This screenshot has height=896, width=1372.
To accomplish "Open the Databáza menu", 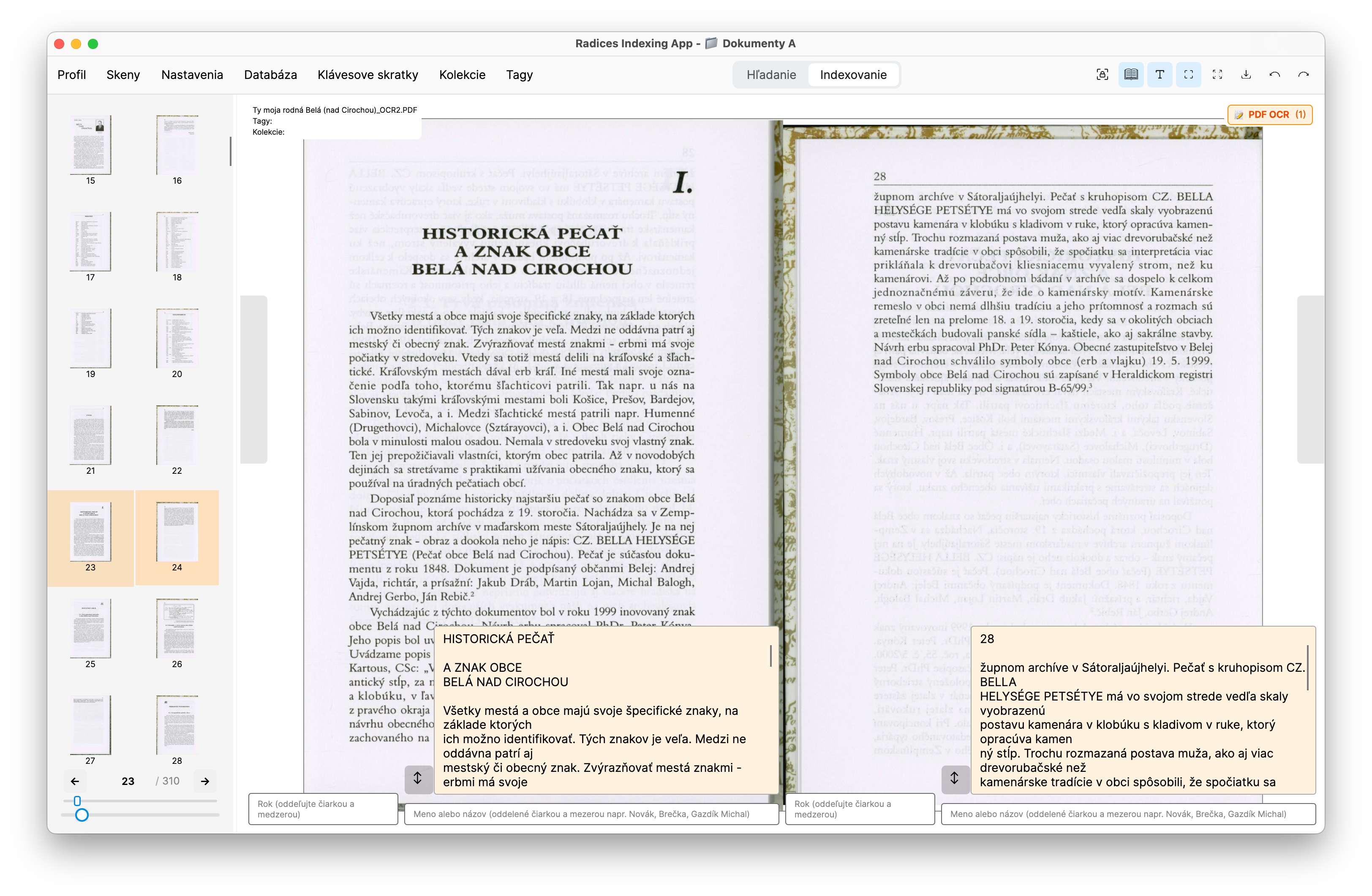I will coord(270,75).
